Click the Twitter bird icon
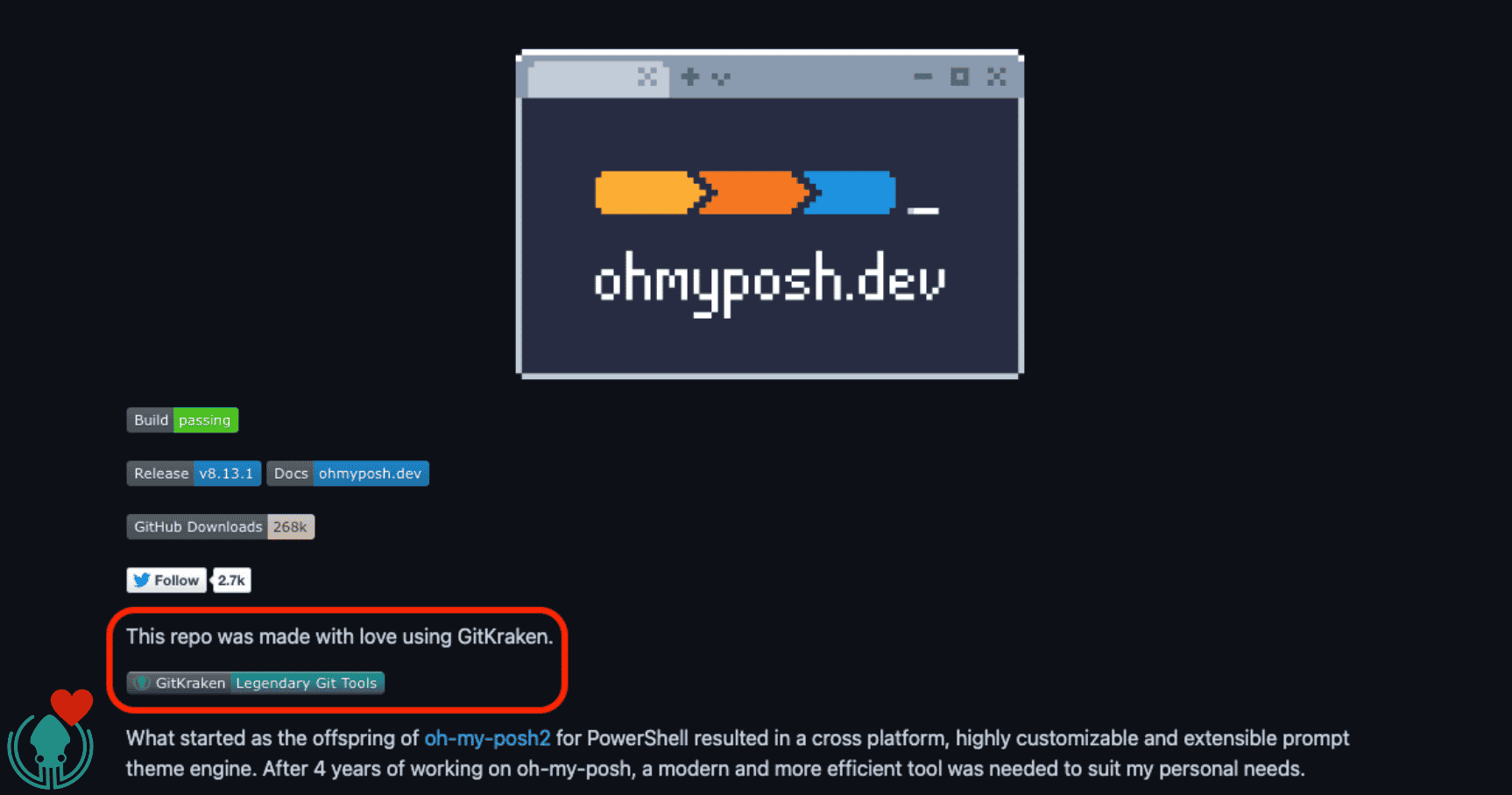1512x795 pixels. click(x=141, y=580)
